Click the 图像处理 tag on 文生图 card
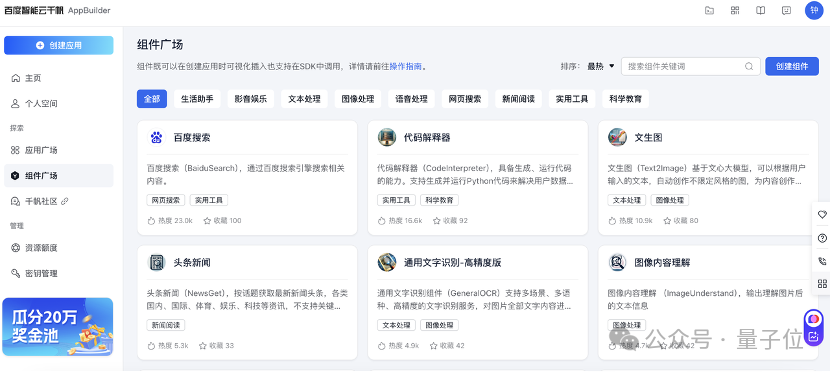The width and height of the screenshot is (830, 372). coord(670,201)
